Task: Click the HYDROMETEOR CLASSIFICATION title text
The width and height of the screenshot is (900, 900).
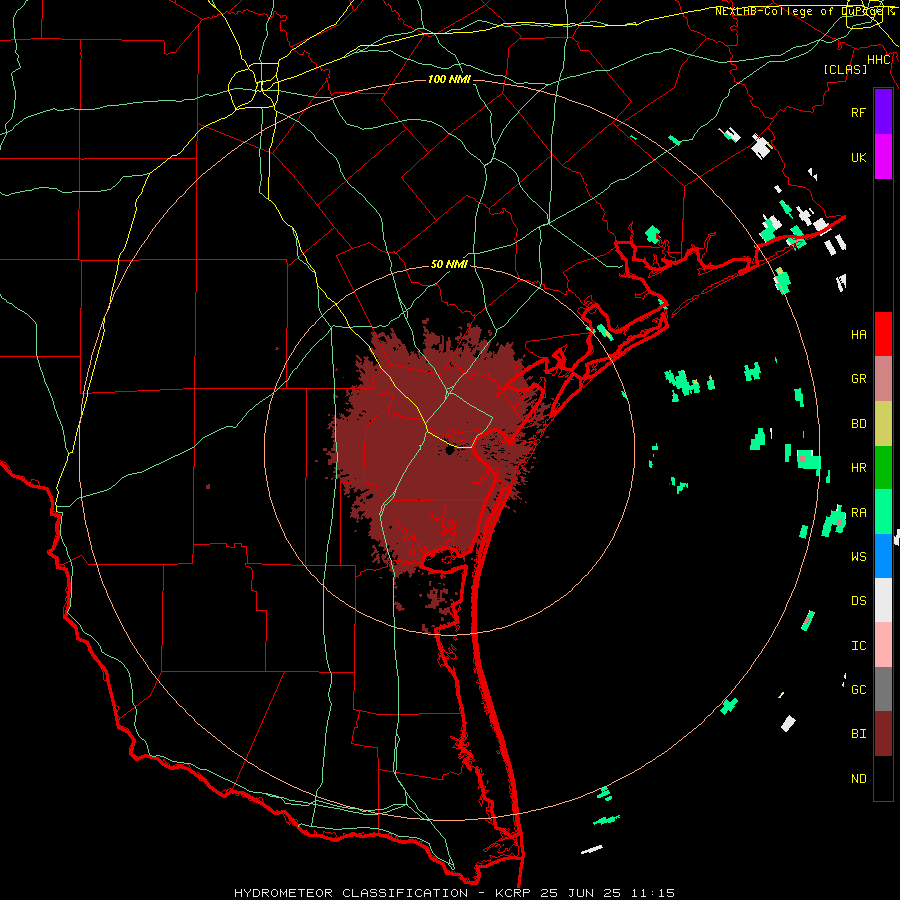Action: [x=351, y=893]
